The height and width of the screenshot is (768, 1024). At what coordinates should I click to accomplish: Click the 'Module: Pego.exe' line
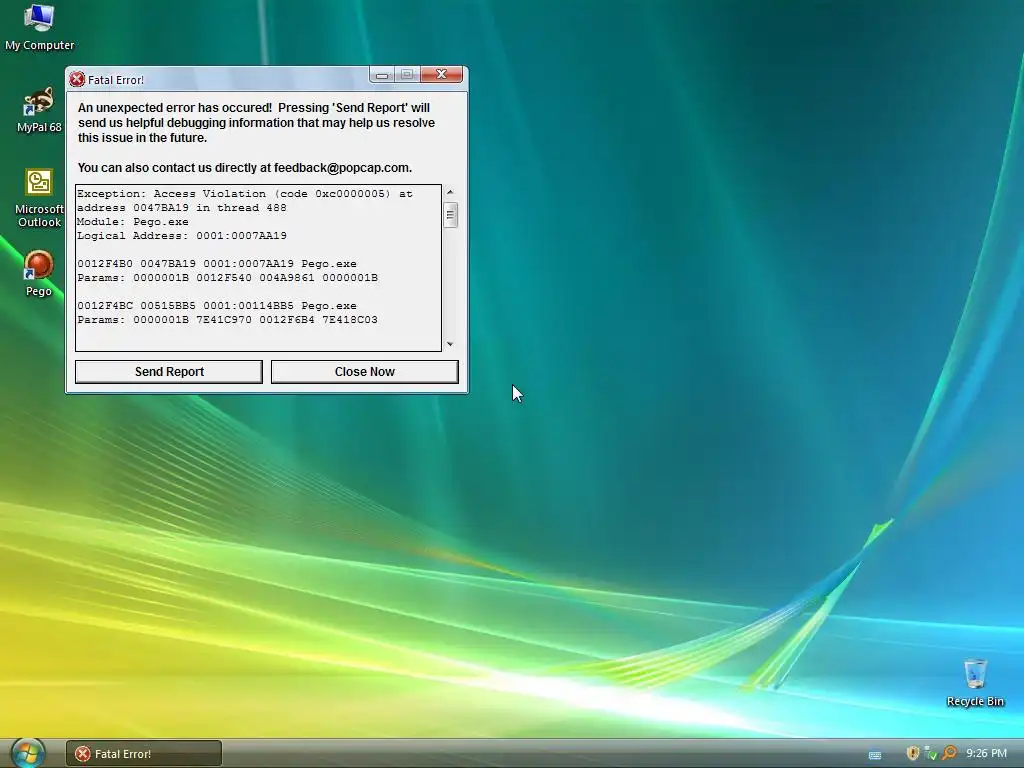[x=133, y=222]
